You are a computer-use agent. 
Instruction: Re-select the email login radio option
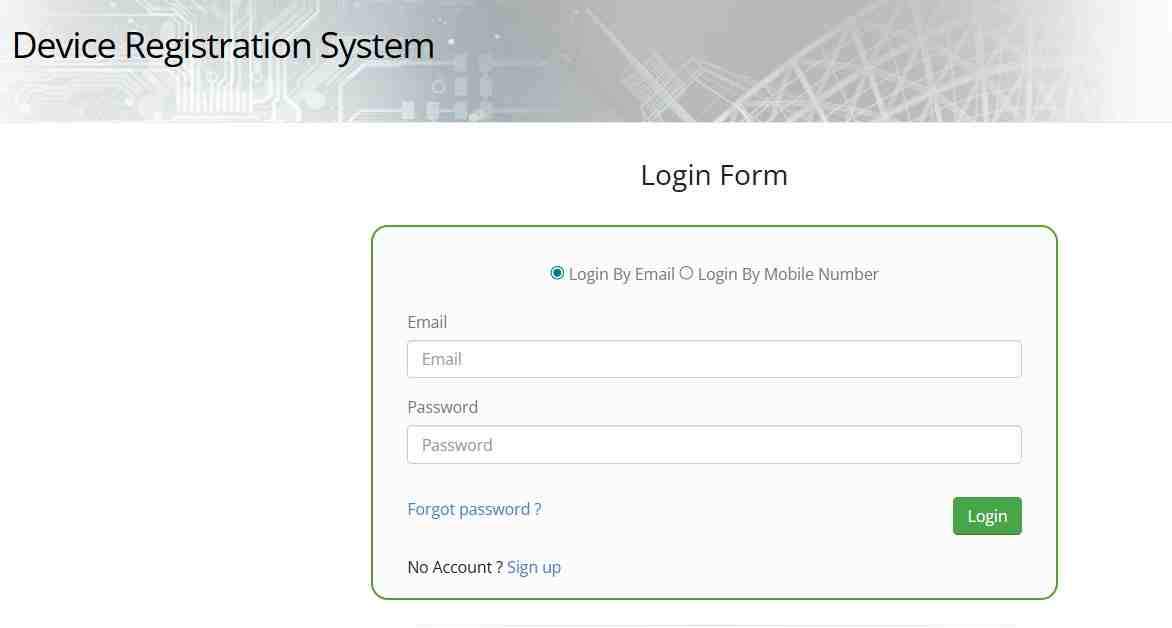557,272
